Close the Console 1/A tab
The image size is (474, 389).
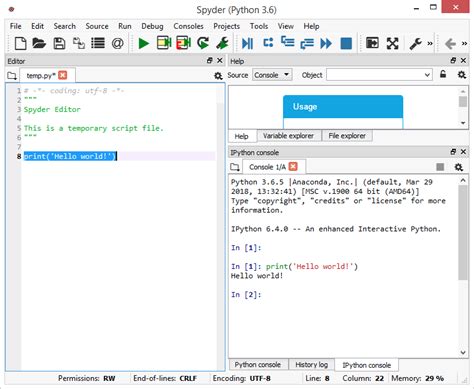tap(293, 166)
